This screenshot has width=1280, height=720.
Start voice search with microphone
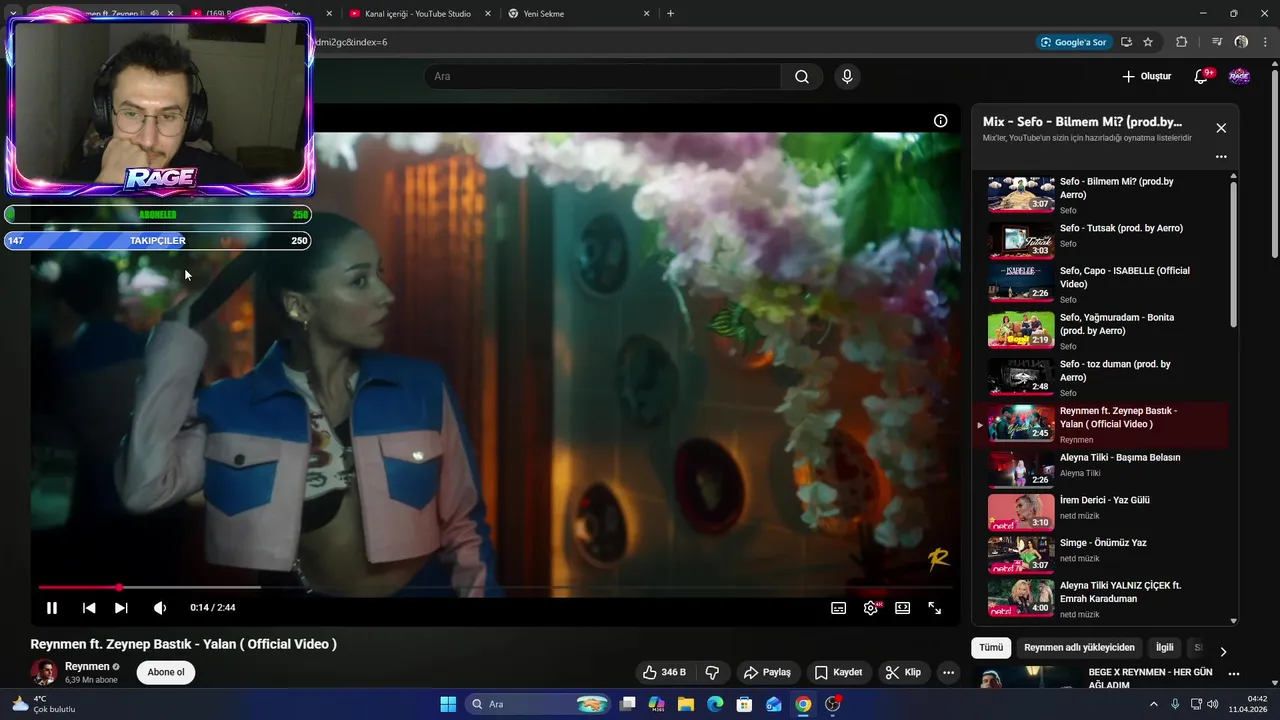coord(847,77)
